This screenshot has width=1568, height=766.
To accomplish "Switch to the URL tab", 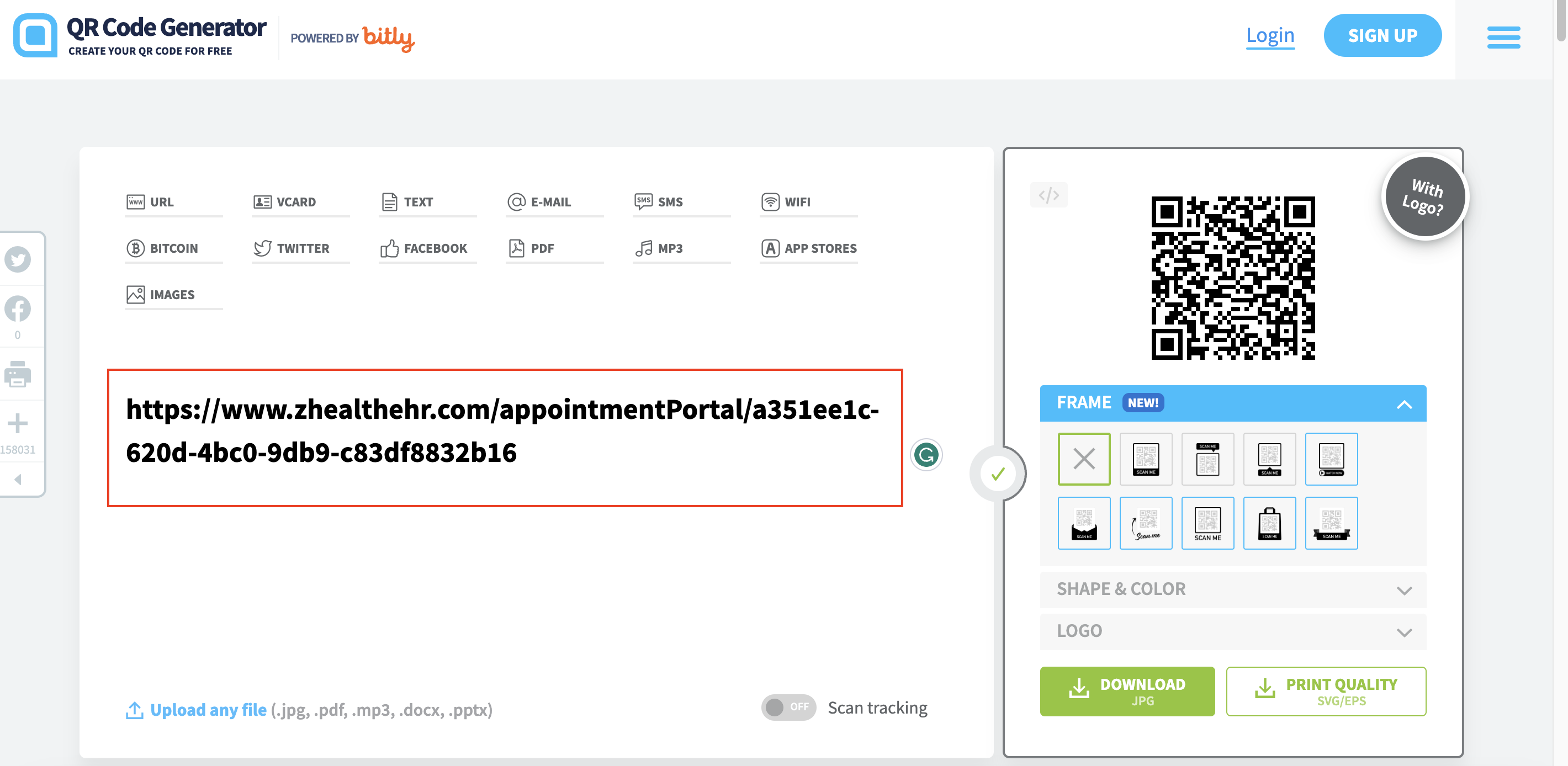I will pyautogui.click(x=174, y=202).
